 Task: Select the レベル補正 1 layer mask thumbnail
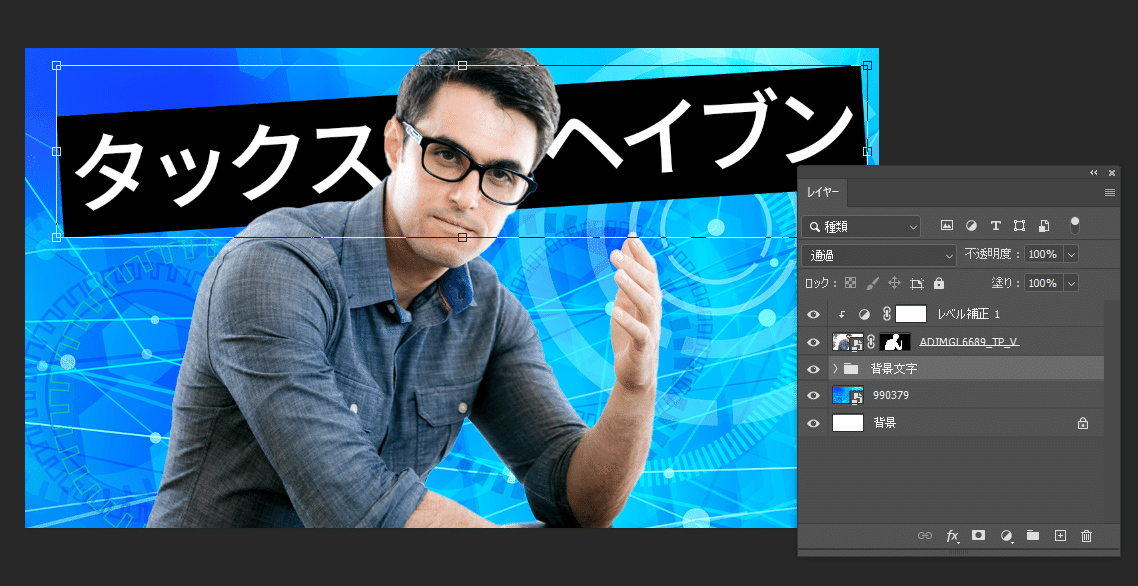point(912,314)
